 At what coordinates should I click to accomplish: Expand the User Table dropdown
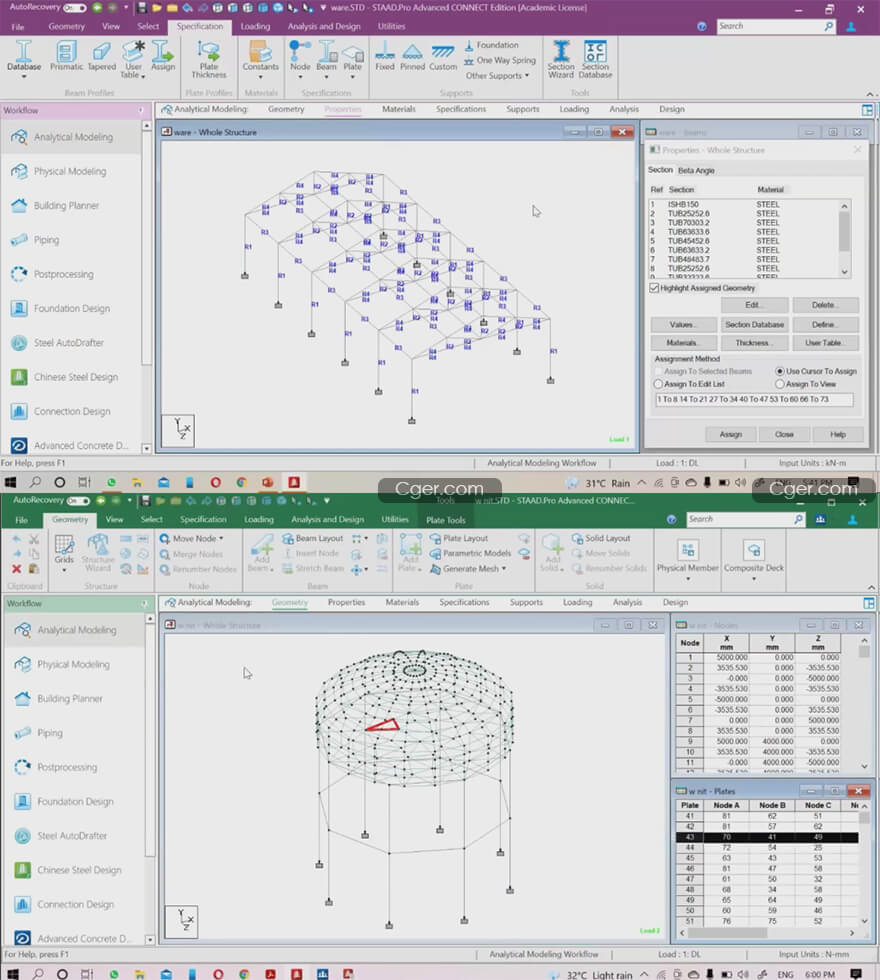click(143, 76)
